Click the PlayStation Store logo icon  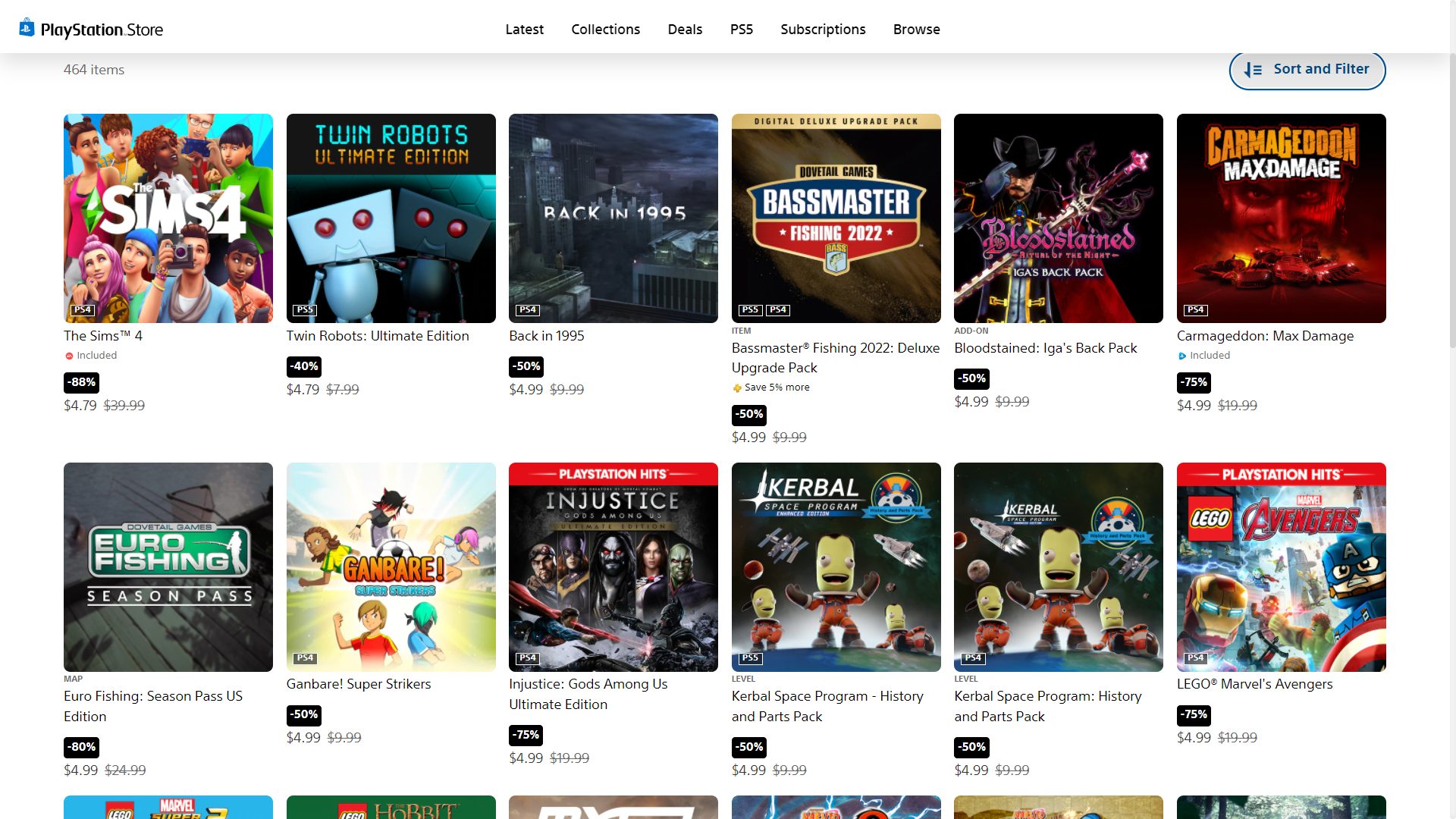point(27,28)
